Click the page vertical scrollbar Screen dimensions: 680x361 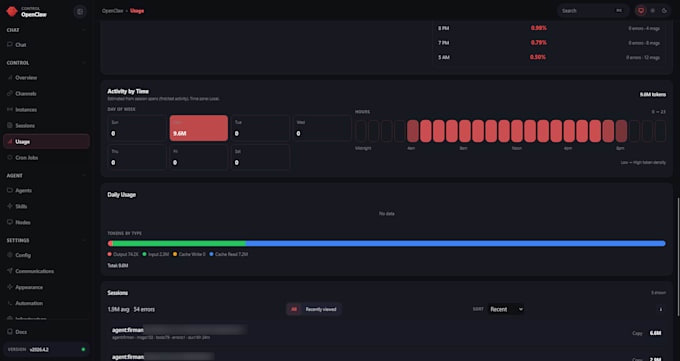pos(678,257)
